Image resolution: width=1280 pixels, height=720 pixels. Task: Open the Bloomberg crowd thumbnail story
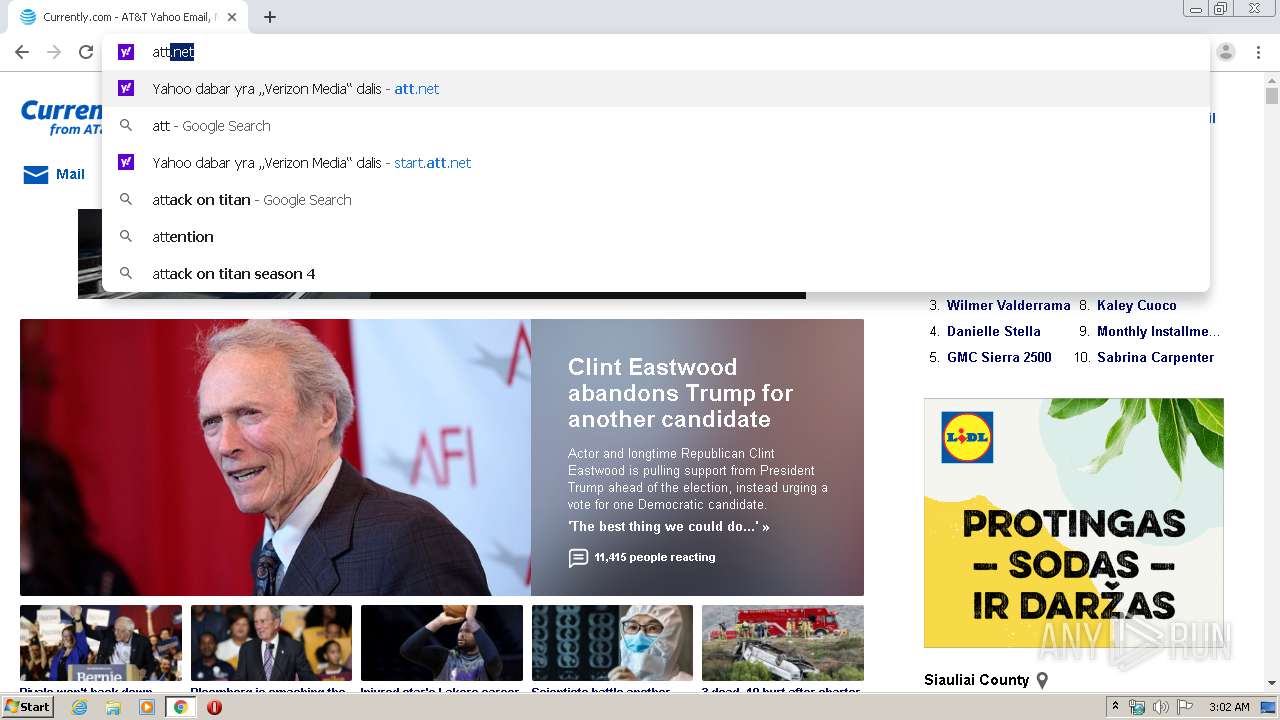[x=271, y=643]
